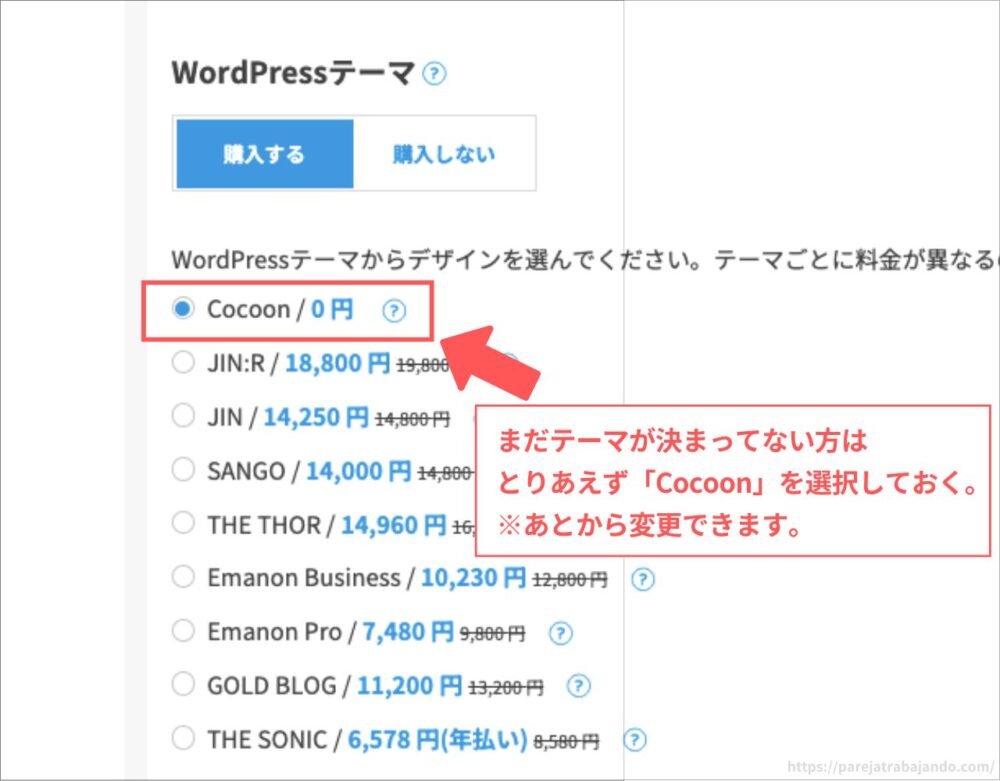Click the SANGO theme label text
Viewport: 1000px width, 781px height.
246,471
